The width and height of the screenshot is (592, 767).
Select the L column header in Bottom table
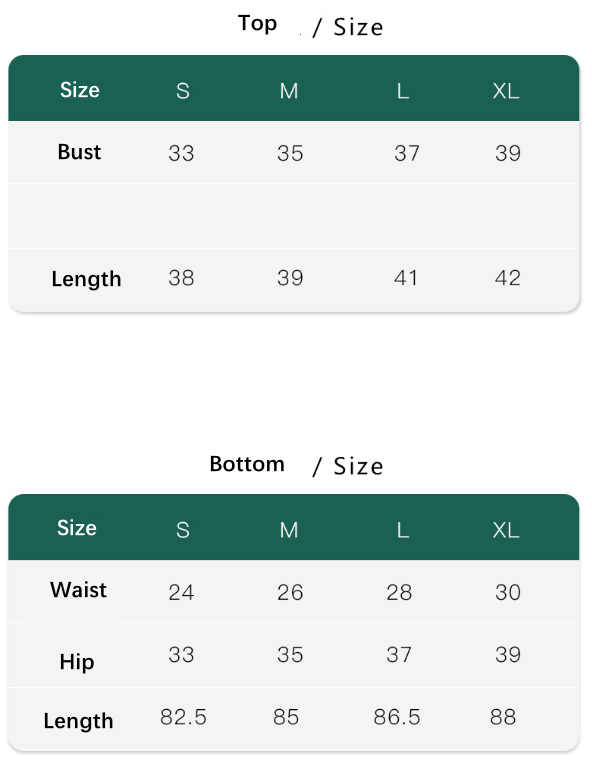tap(403, 530)
